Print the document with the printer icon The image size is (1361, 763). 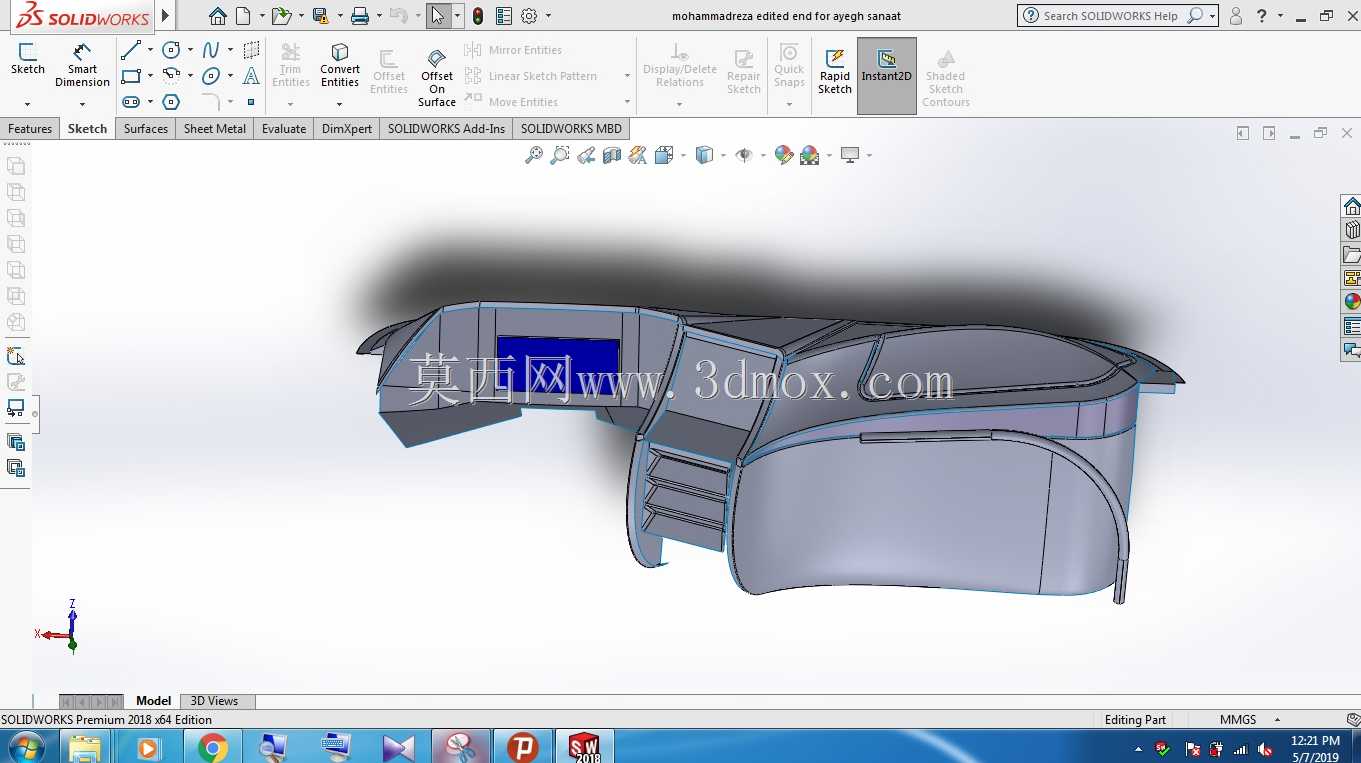tap(360, 16)
